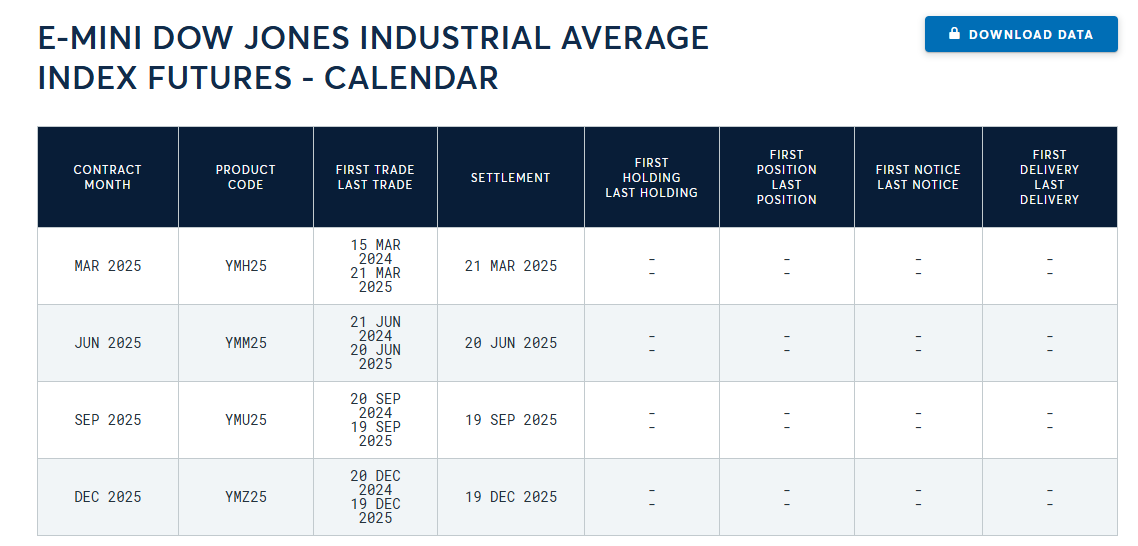Click the Settlement column header

(510, 177)
